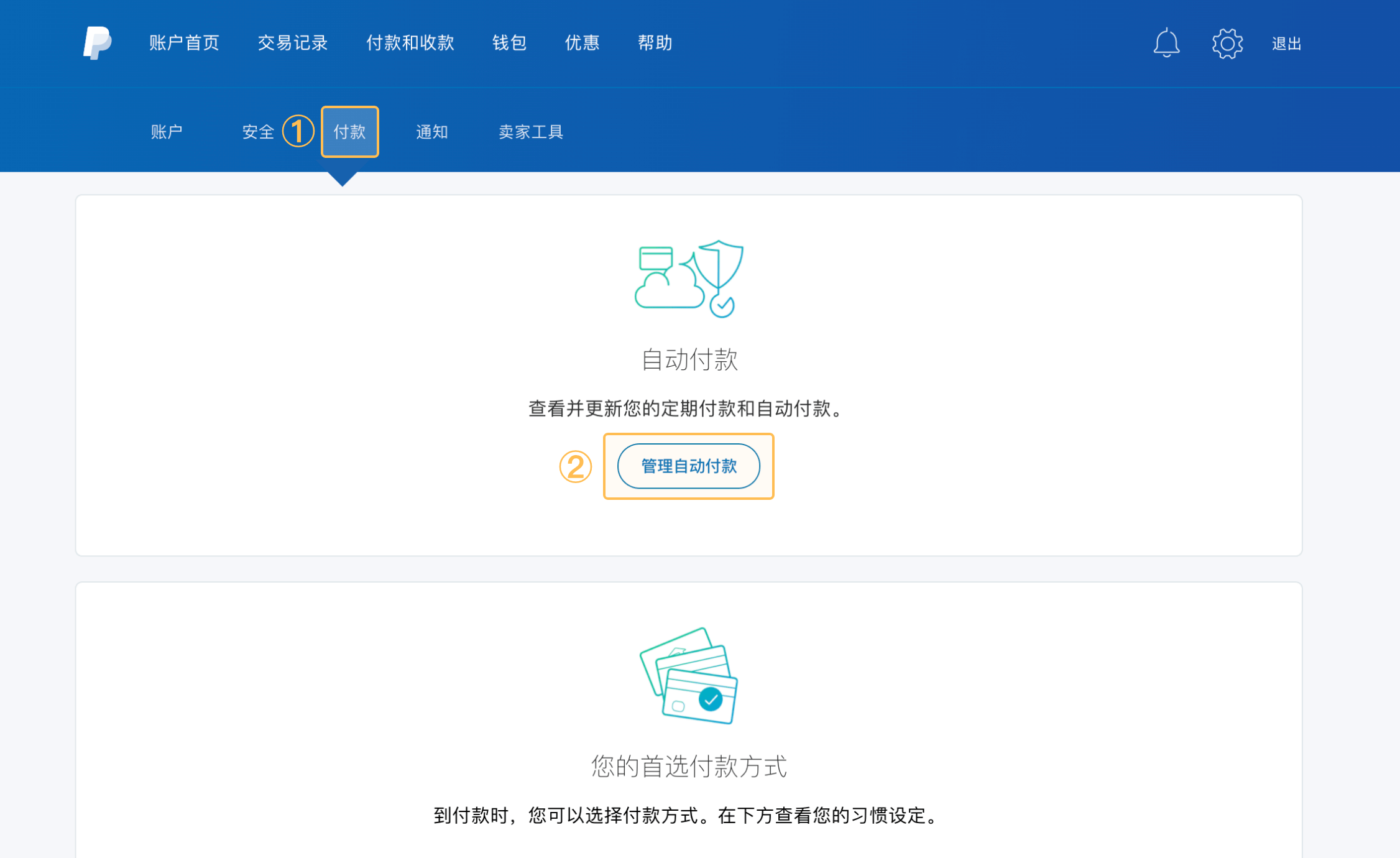Click the orange circled number 2 marker
Screen dimensions: 1400x858
575,466
